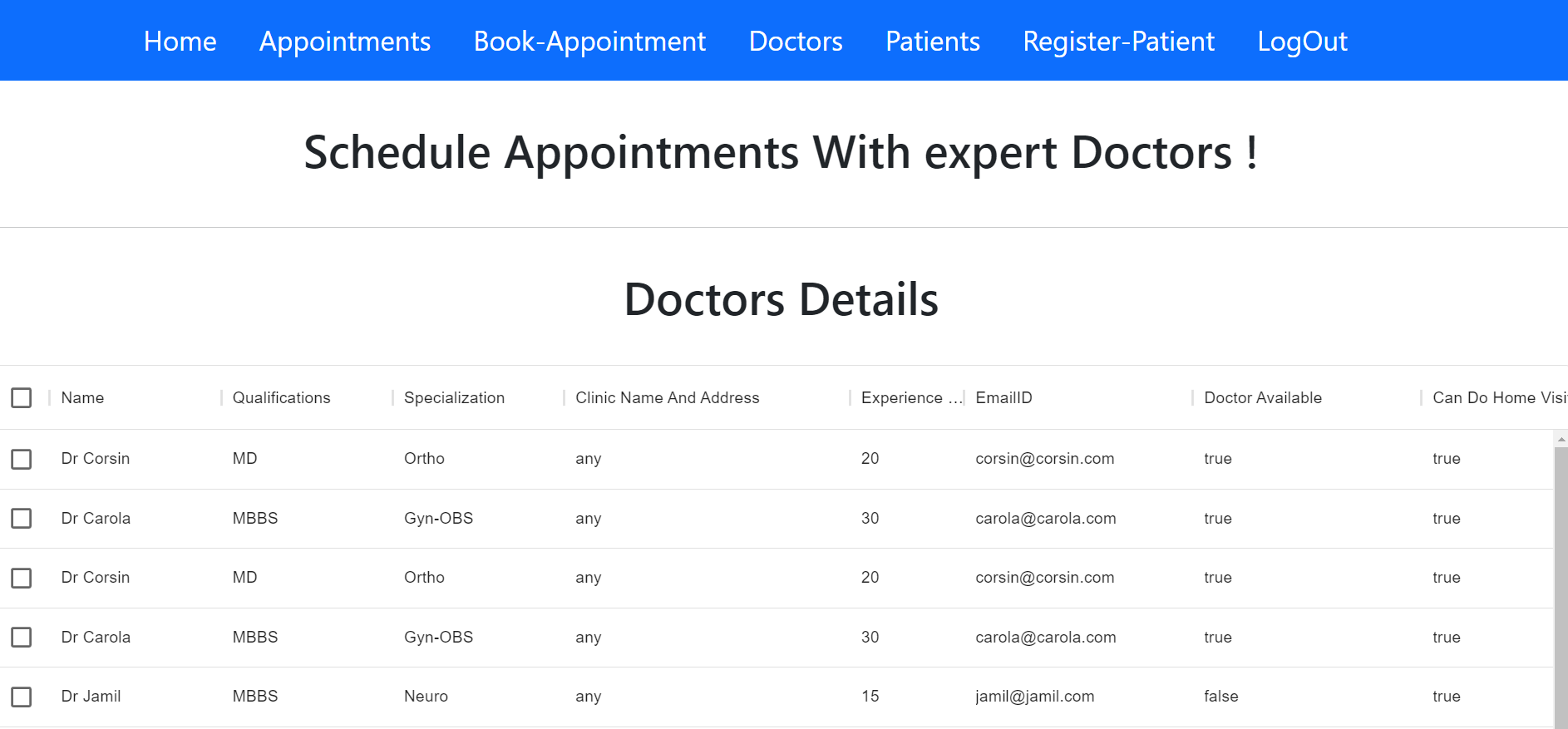
Task: Click the Specialization column header
Action: tap(454, 397)
